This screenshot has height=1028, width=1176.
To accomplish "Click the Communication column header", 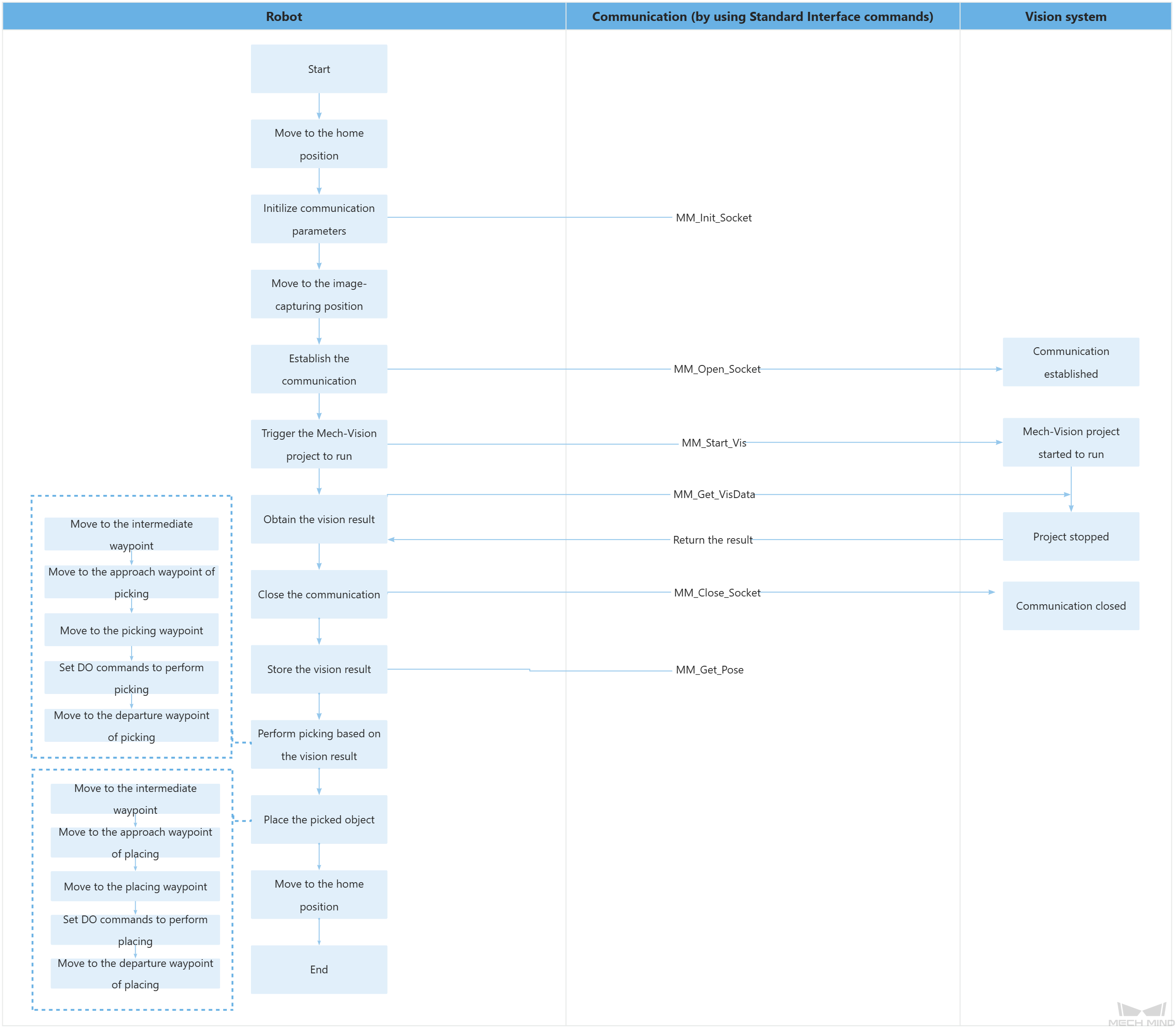I will tap(762, 16).
